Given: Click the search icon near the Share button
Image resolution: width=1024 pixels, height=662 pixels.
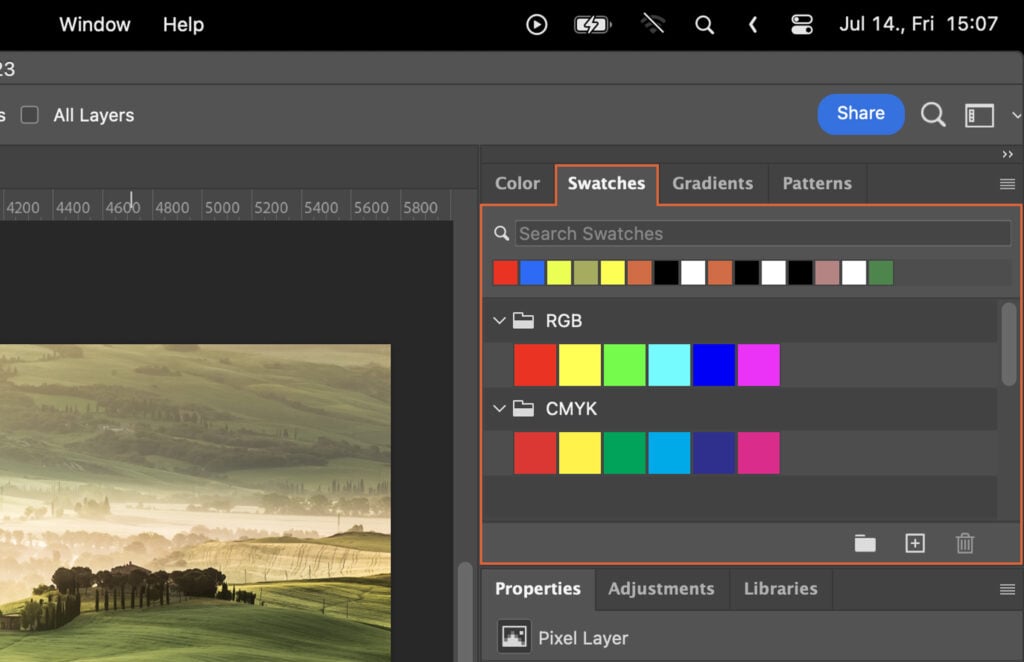Looking at the screenshot, I should pos(932,114).
